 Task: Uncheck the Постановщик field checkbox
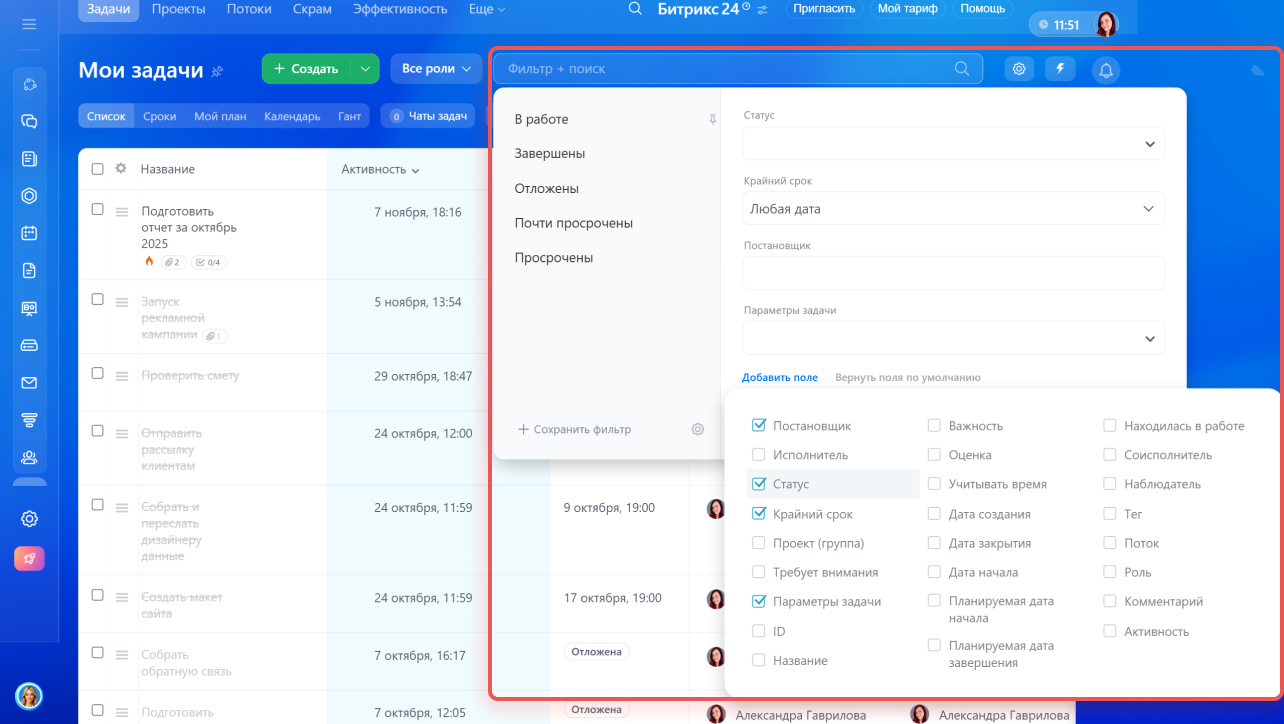758,426
